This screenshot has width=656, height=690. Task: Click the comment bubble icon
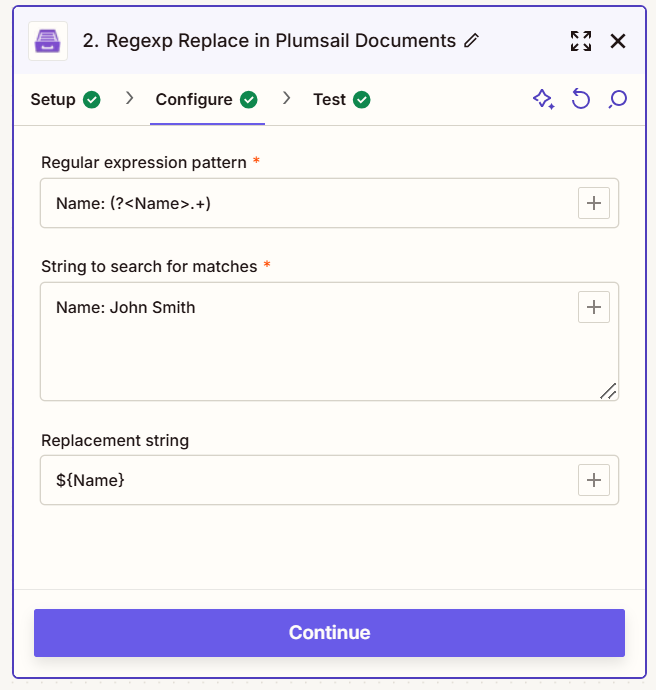tap(618, 99)
